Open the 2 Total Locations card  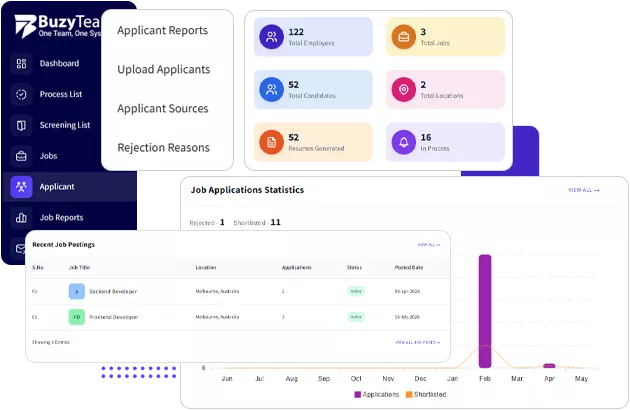445,90
